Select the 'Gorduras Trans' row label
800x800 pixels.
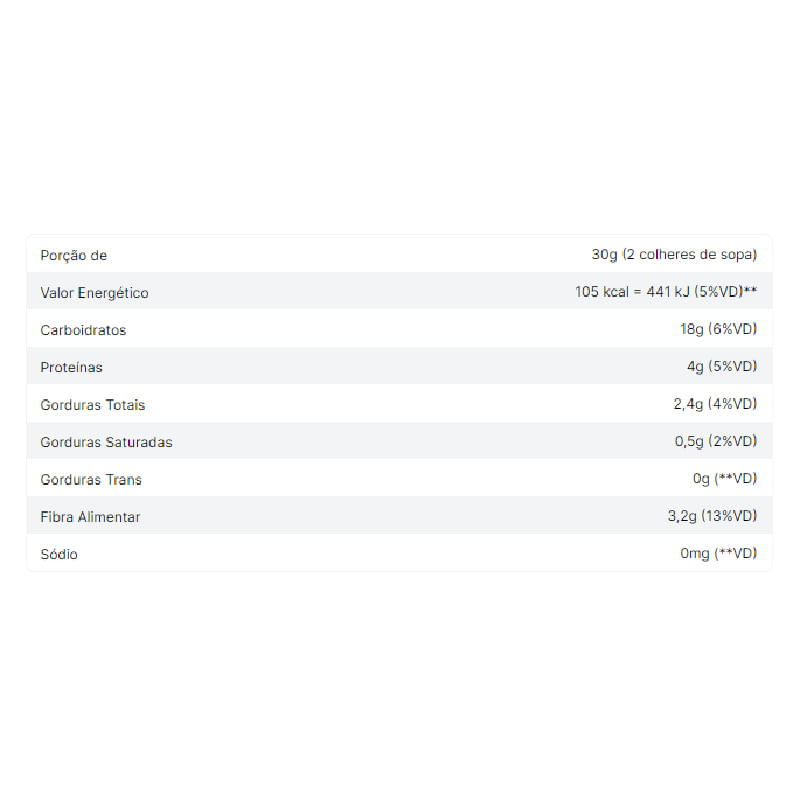click(x=91, y=479)
